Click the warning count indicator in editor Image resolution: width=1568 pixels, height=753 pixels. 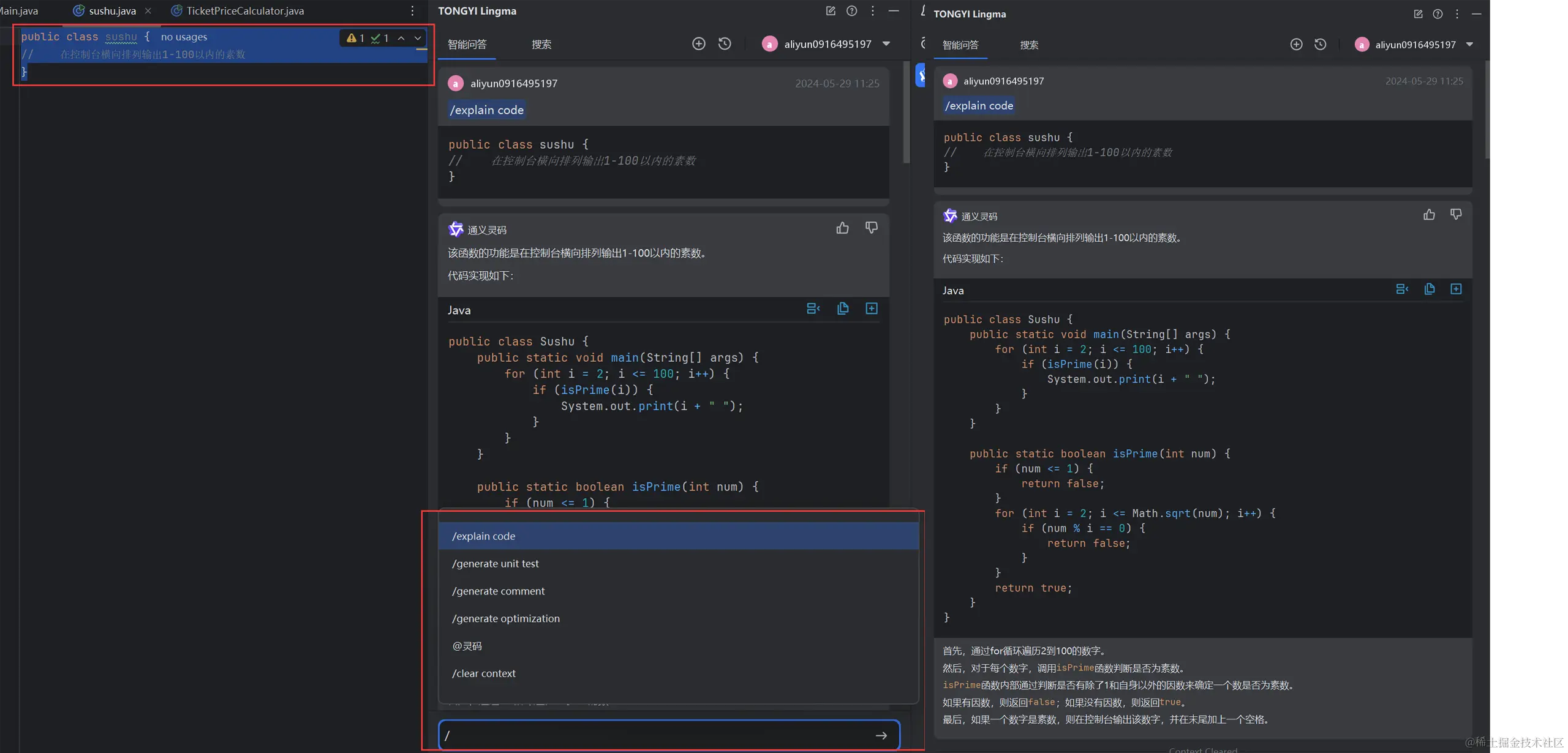point(355,38)
